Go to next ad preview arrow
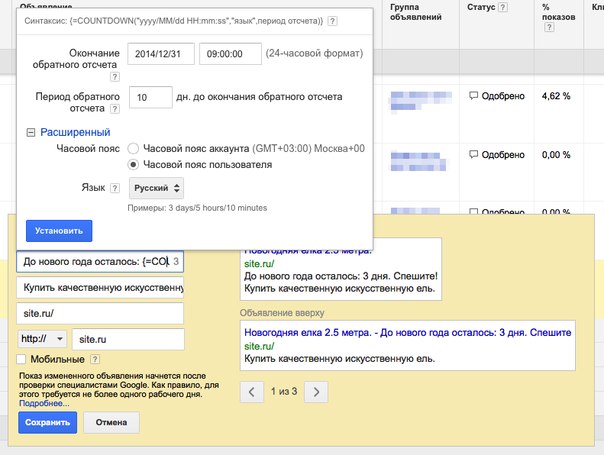Viewport: 604px width, 455px height. tap(316, 392)
